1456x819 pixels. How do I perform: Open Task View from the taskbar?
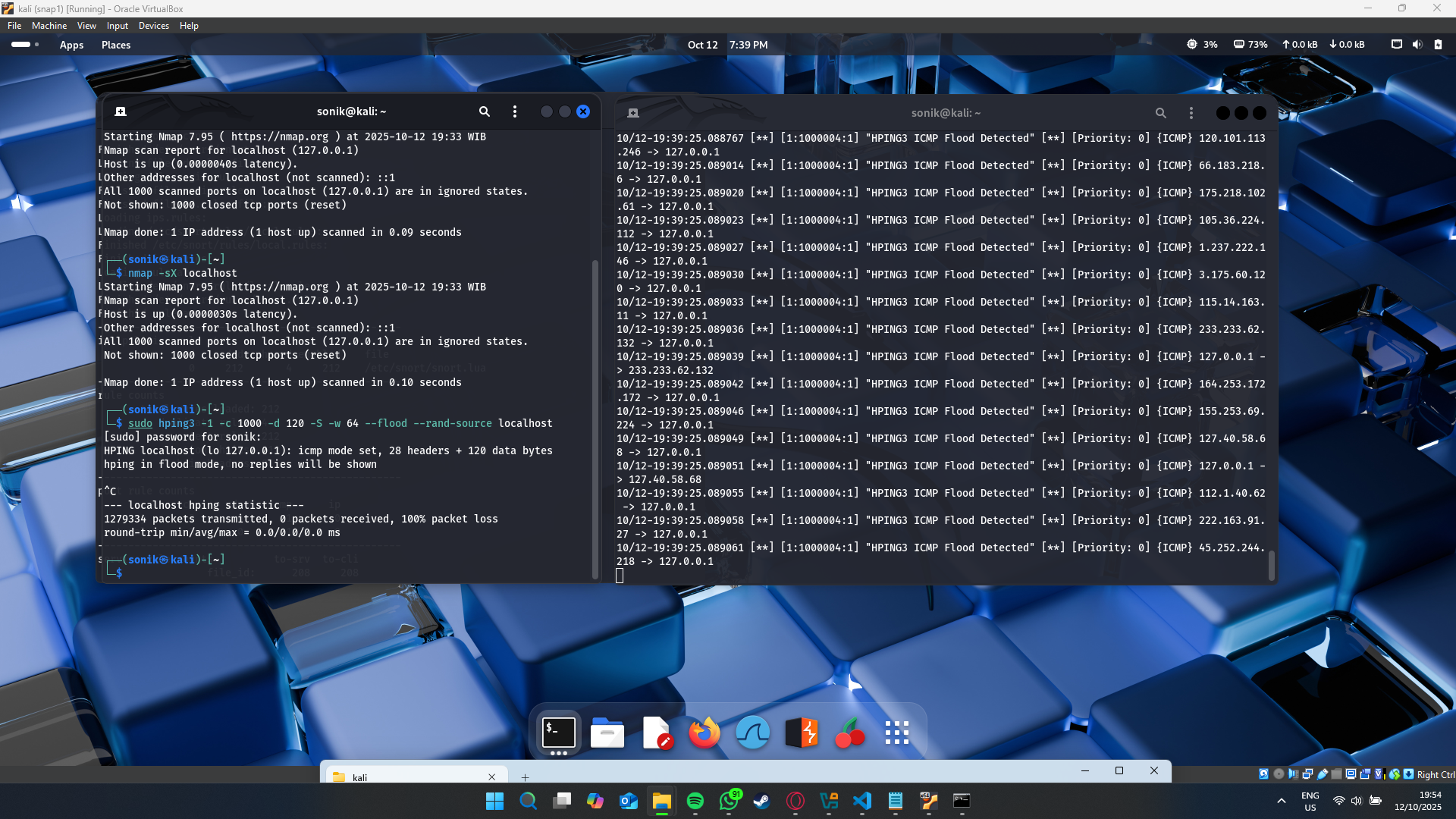click(x=562, y=801)
